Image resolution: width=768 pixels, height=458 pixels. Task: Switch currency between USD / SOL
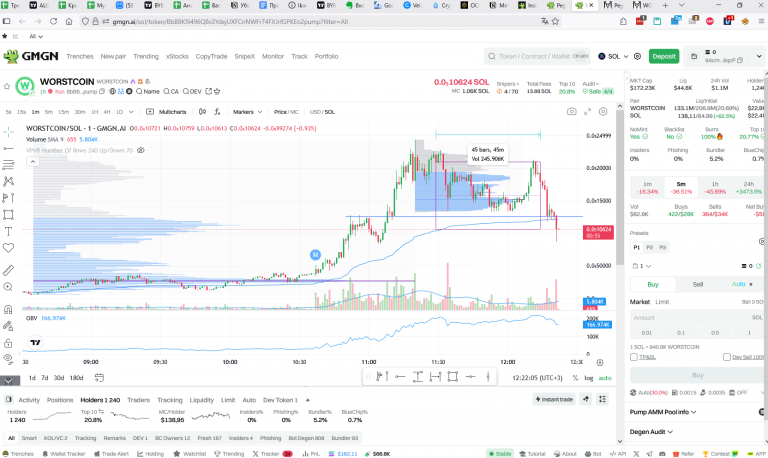322,112
